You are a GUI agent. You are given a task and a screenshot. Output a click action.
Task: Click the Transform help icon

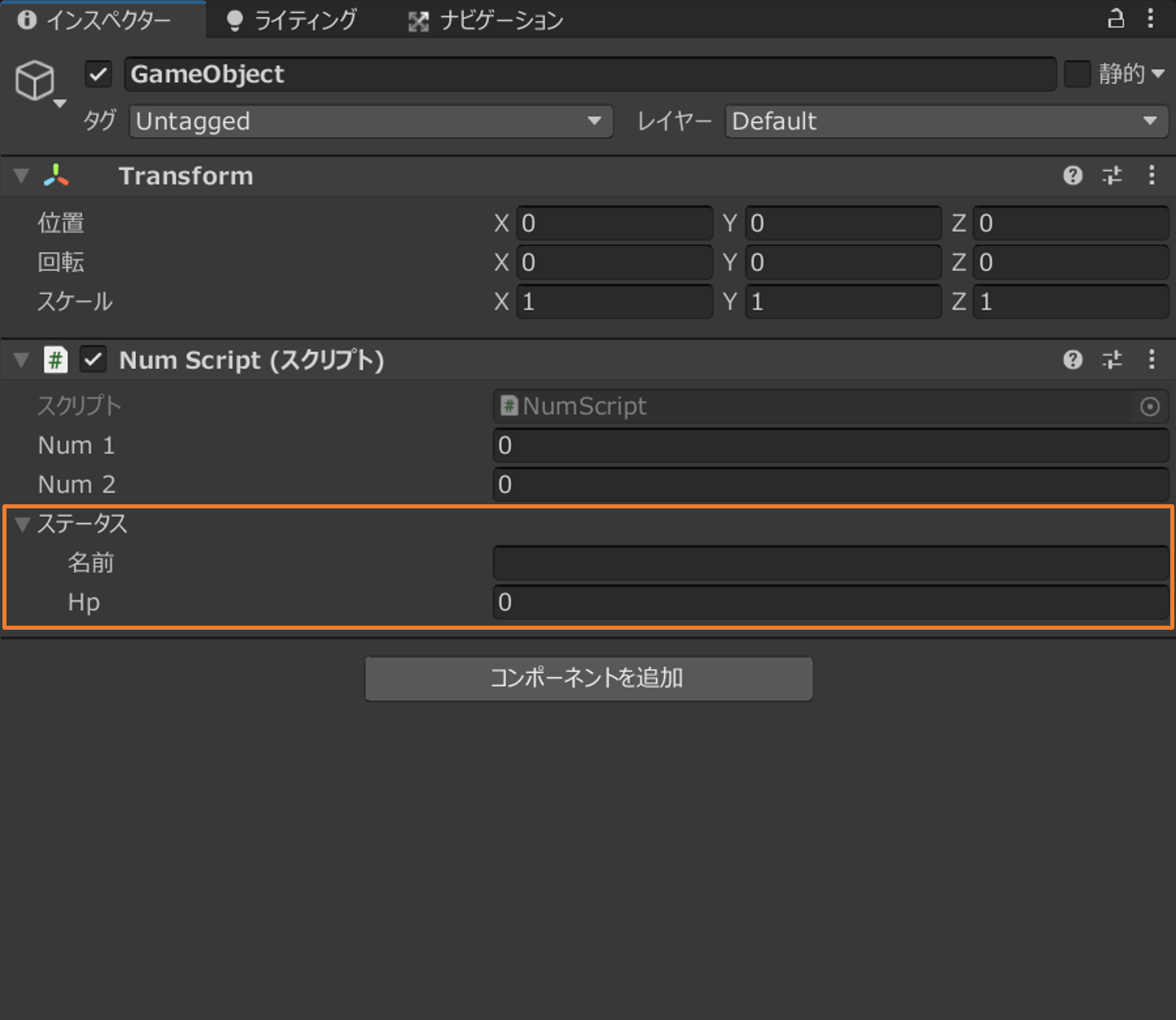coord(1072,176)
